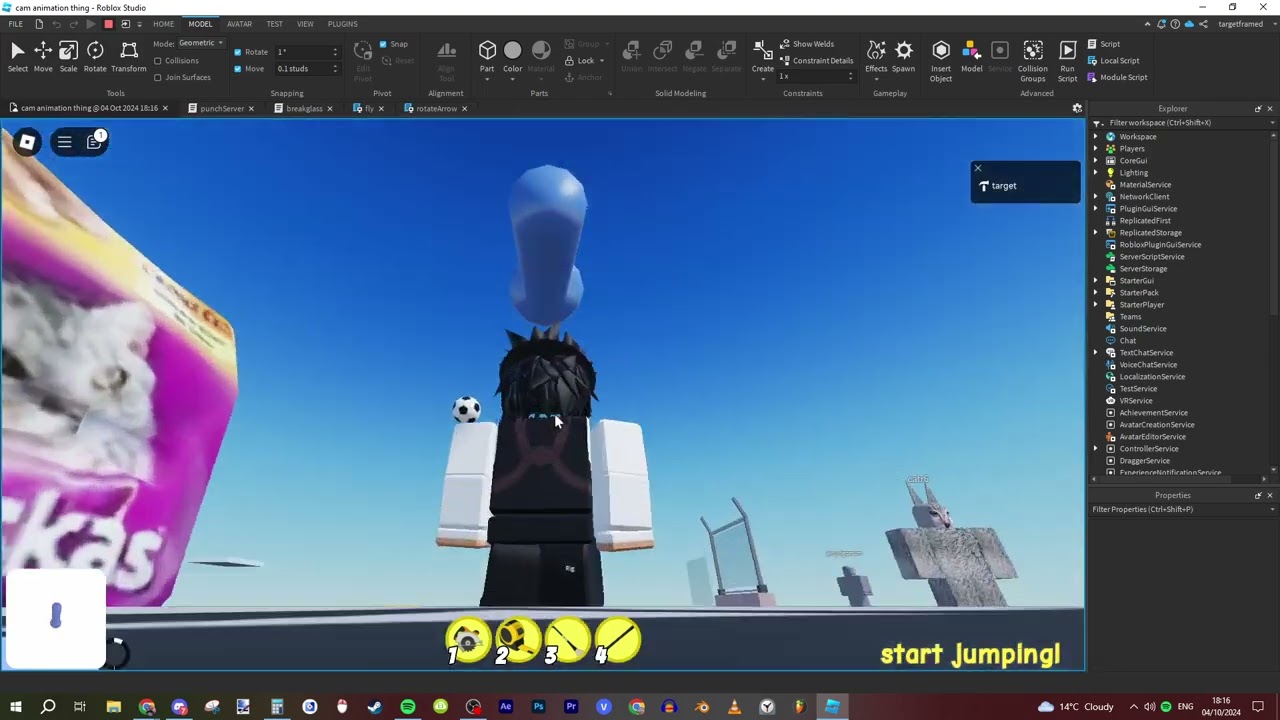Click the Insert Object icon
This screenshot has height=720, width=1280.
941,58
